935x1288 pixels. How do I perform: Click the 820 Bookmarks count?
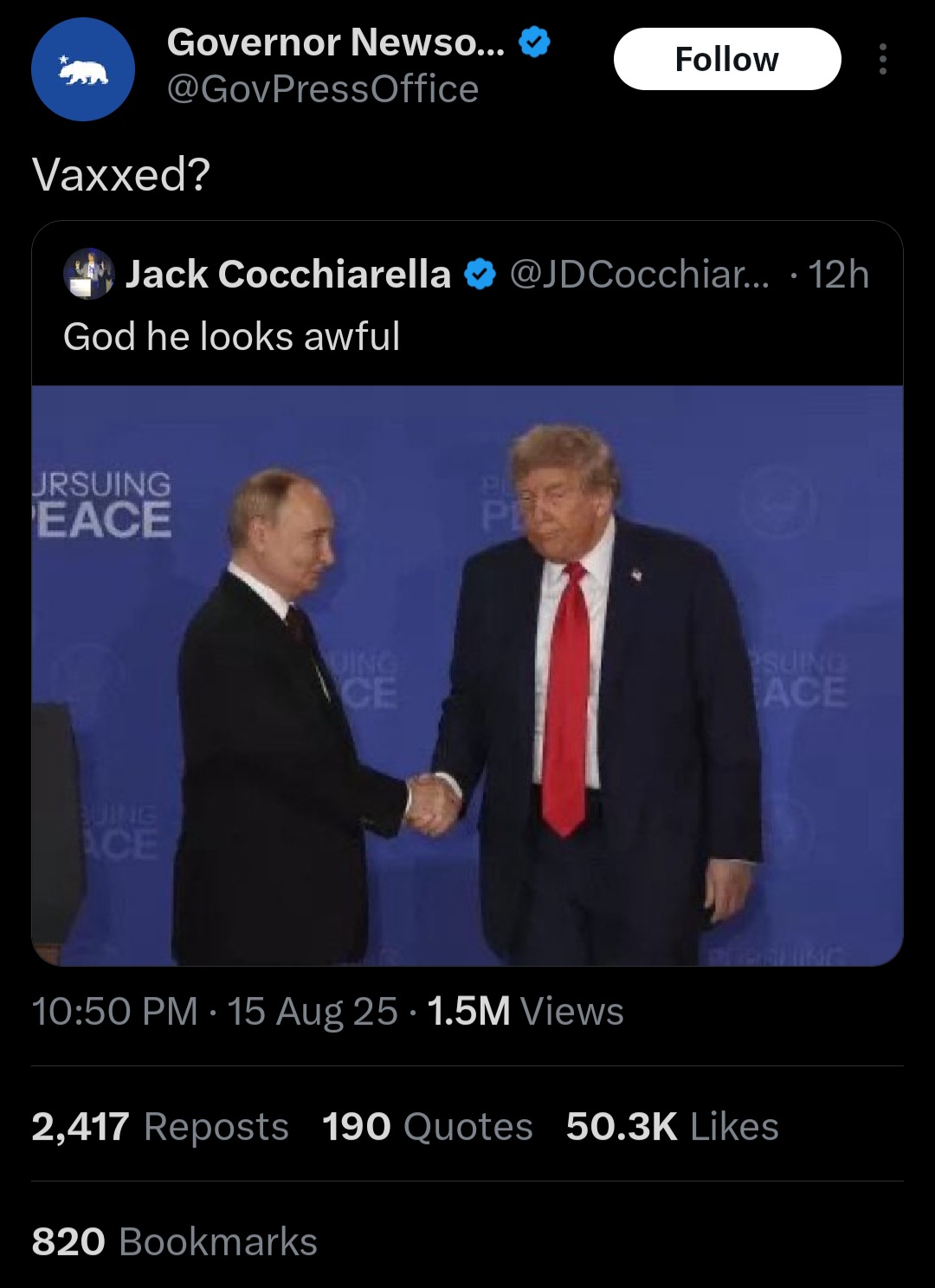click(x=175, y=1241)
